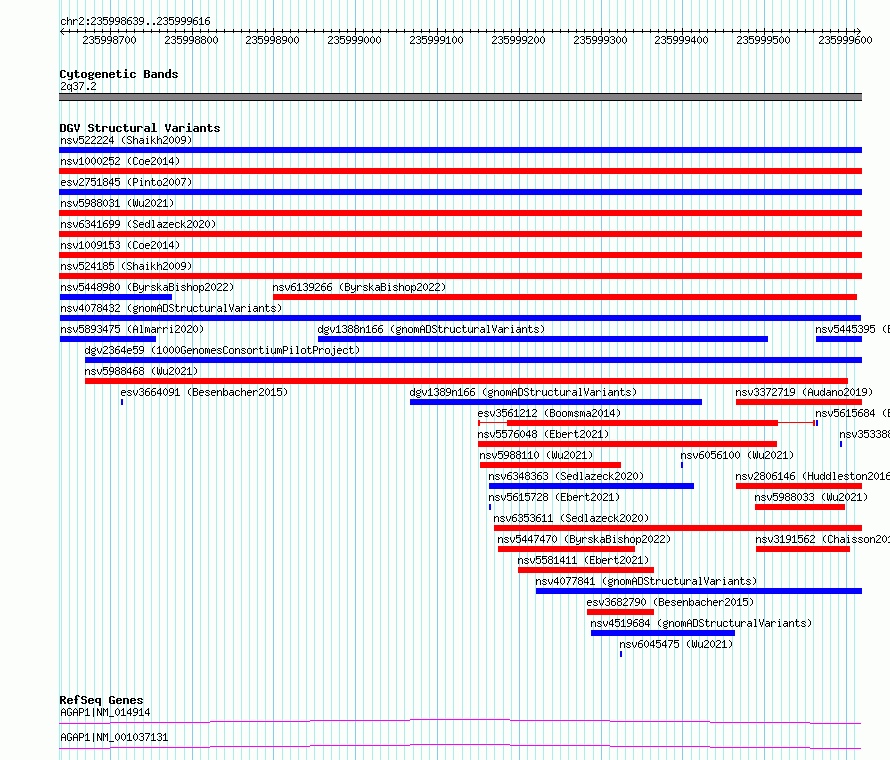Click dgv2364e59 (1000GenomesConsortiumPilotProject) label
Viewport: 890px width, 760px height.
(222, 350)
